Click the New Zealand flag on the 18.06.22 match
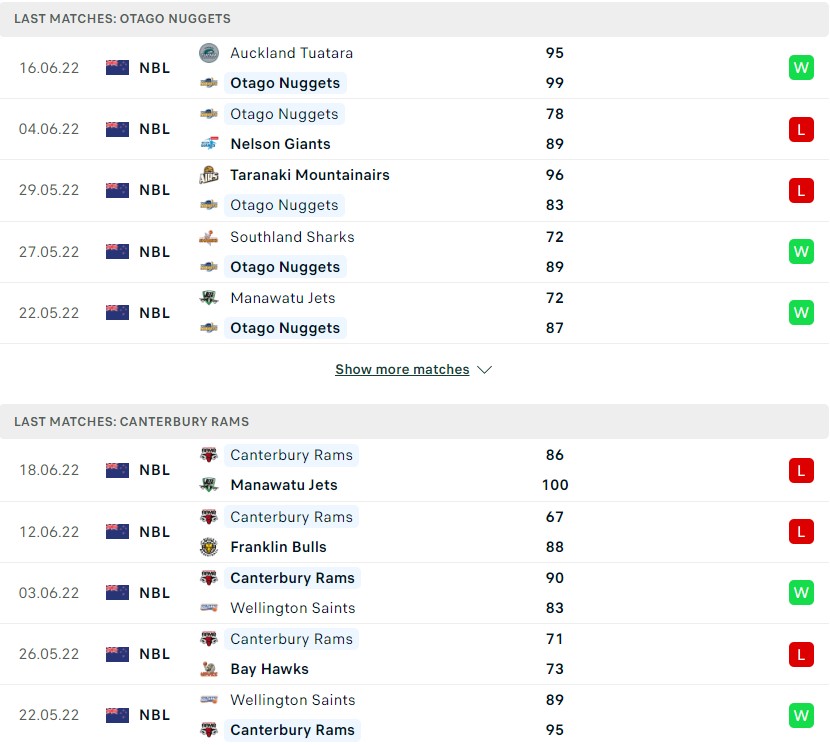The width and height of the screenshot is (830, 745). [x=118, y=470]
